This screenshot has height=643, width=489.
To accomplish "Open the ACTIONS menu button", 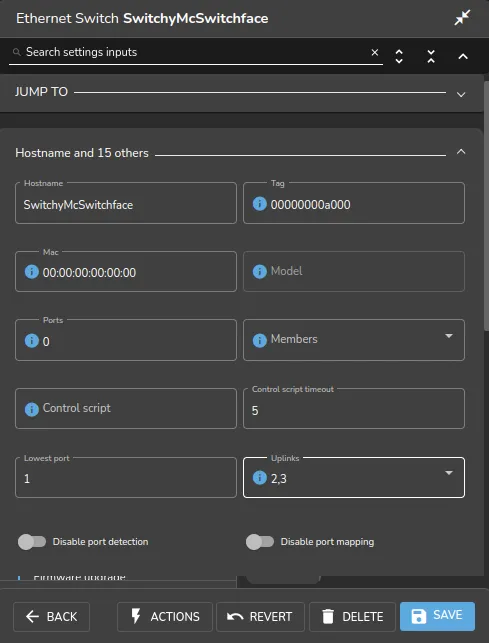I will [x=165, y=616].
